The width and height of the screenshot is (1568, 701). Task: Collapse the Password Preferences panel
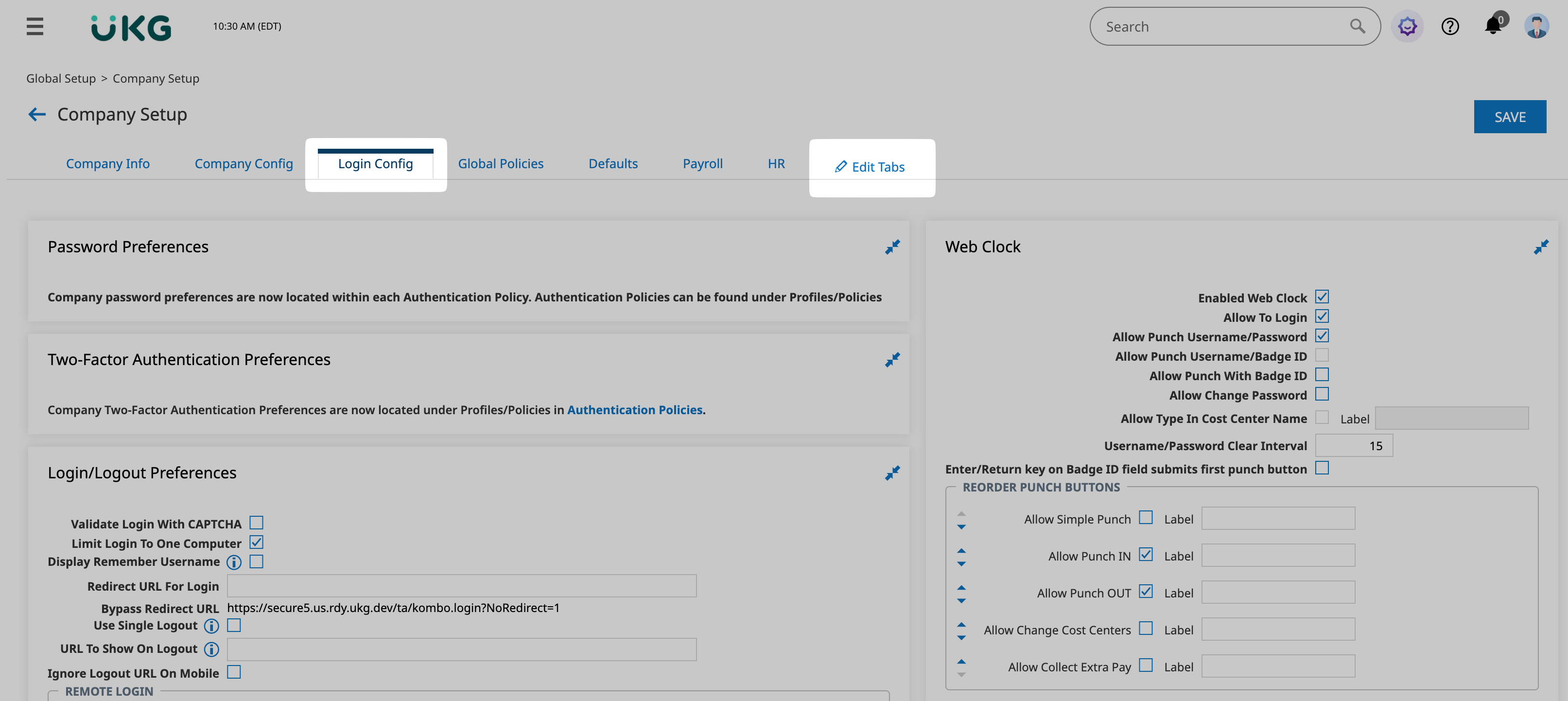892,246
